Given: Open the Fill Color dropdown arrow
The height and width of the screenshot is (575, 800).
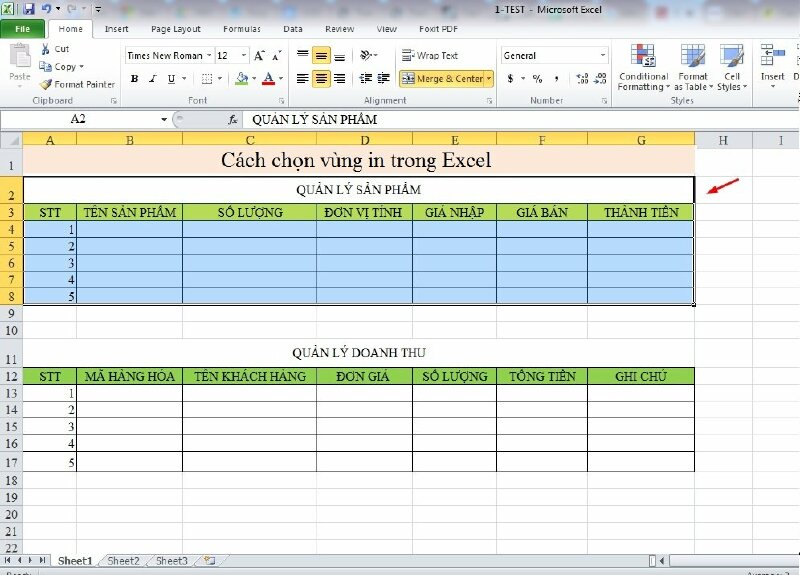Looking at the screenshot, I should 254,79.
